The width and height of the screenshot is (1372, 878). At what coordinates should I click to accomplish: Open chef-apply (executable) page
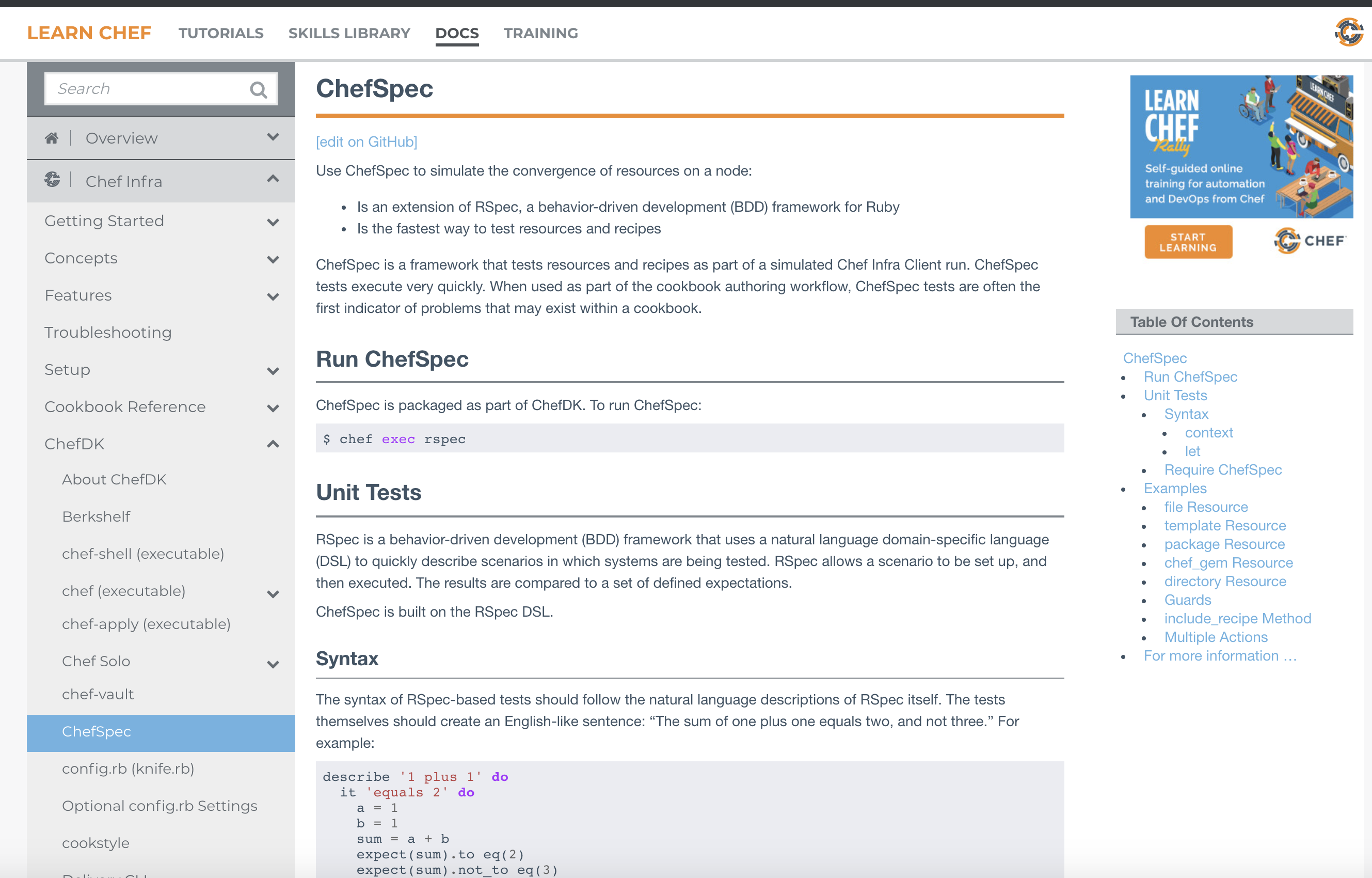tap(147, 624)
